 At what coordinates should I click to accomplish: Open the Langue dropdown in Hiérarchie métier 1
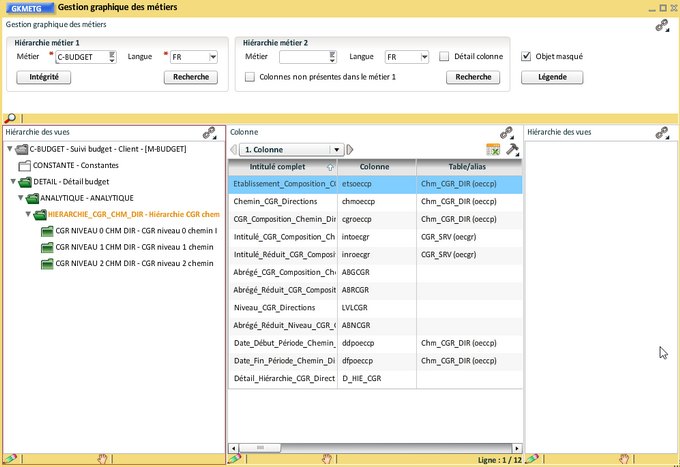[212, 57]
